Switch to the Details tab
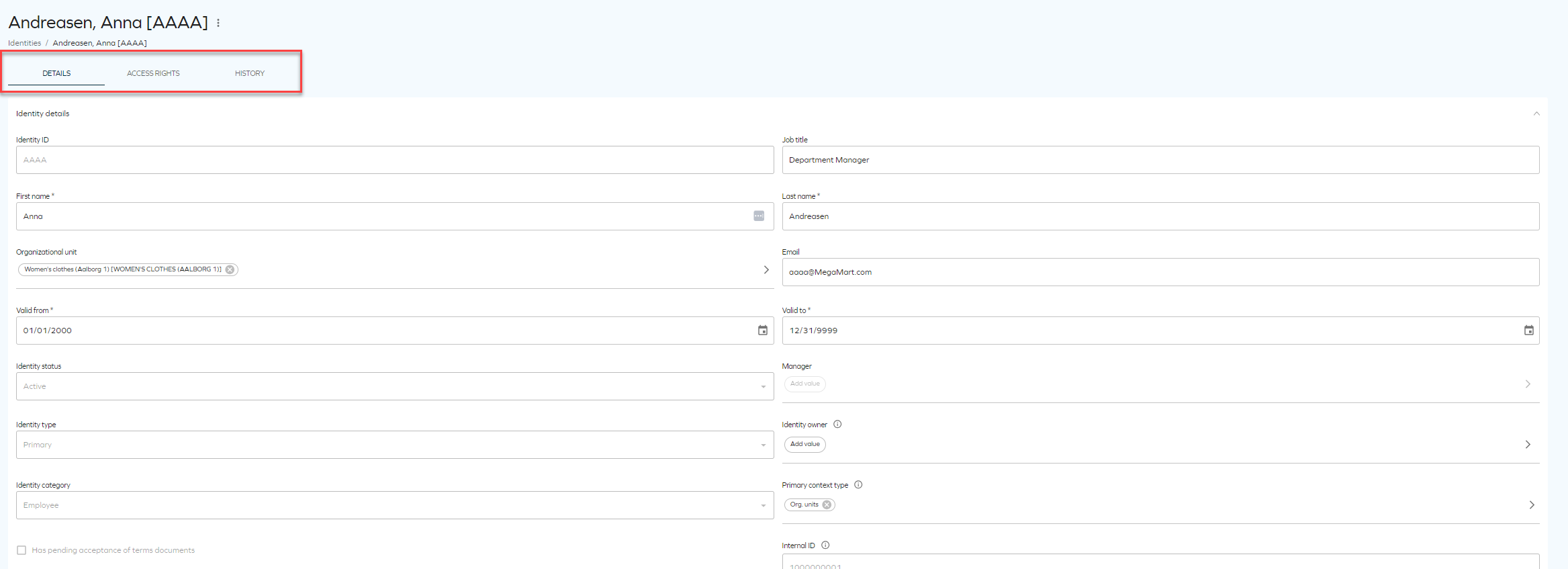 pyautogui.click(x=56, y=73)
